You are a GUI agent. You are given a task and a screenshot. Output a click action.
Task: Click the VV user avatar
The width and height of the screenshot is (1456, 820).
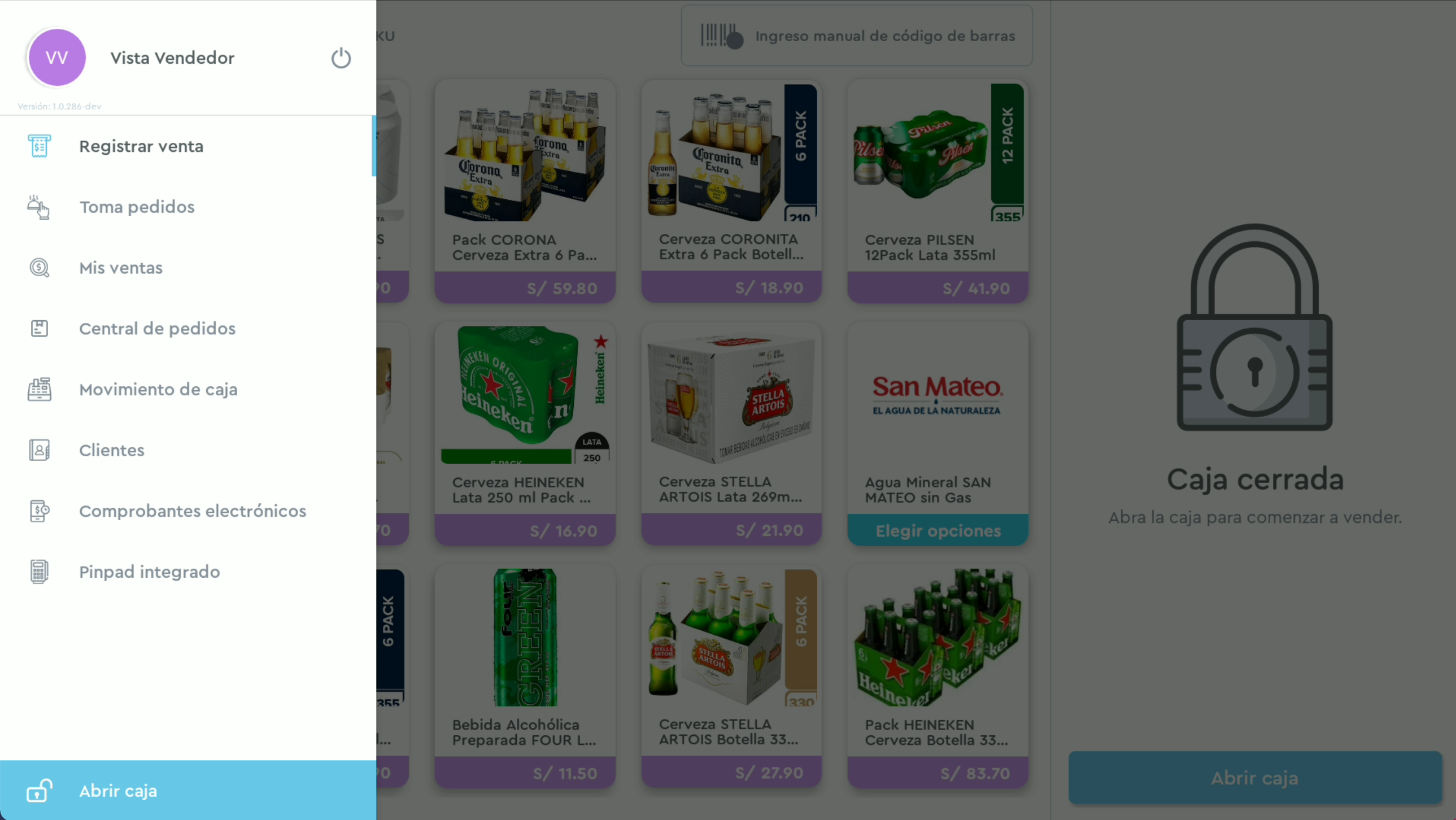pyautogui.click(x=57, y=58)
